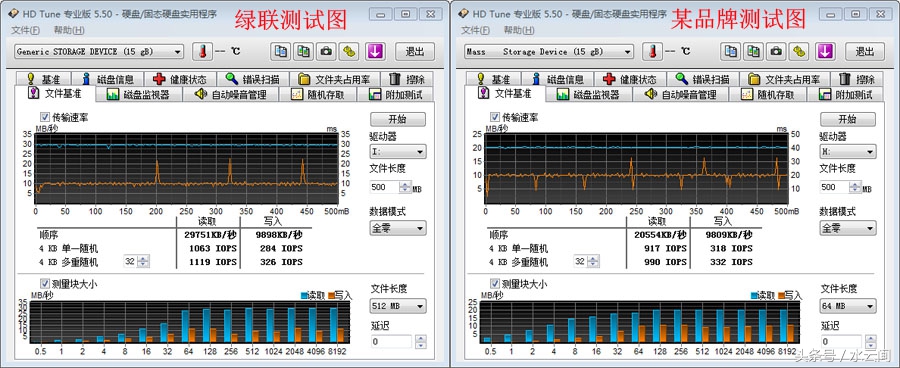
Task: Click 500 file length field, right window
Action: point(835,187)
